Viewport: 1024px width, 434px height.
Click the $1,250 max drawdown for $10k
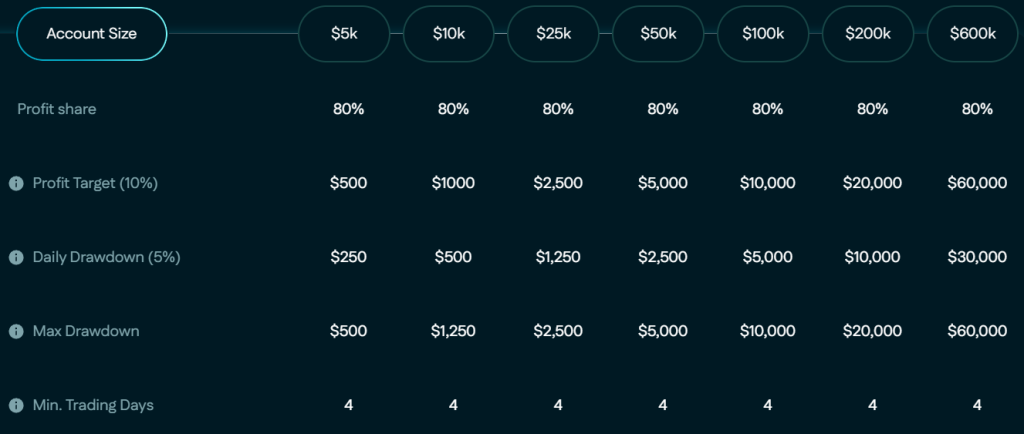[453, 332]
